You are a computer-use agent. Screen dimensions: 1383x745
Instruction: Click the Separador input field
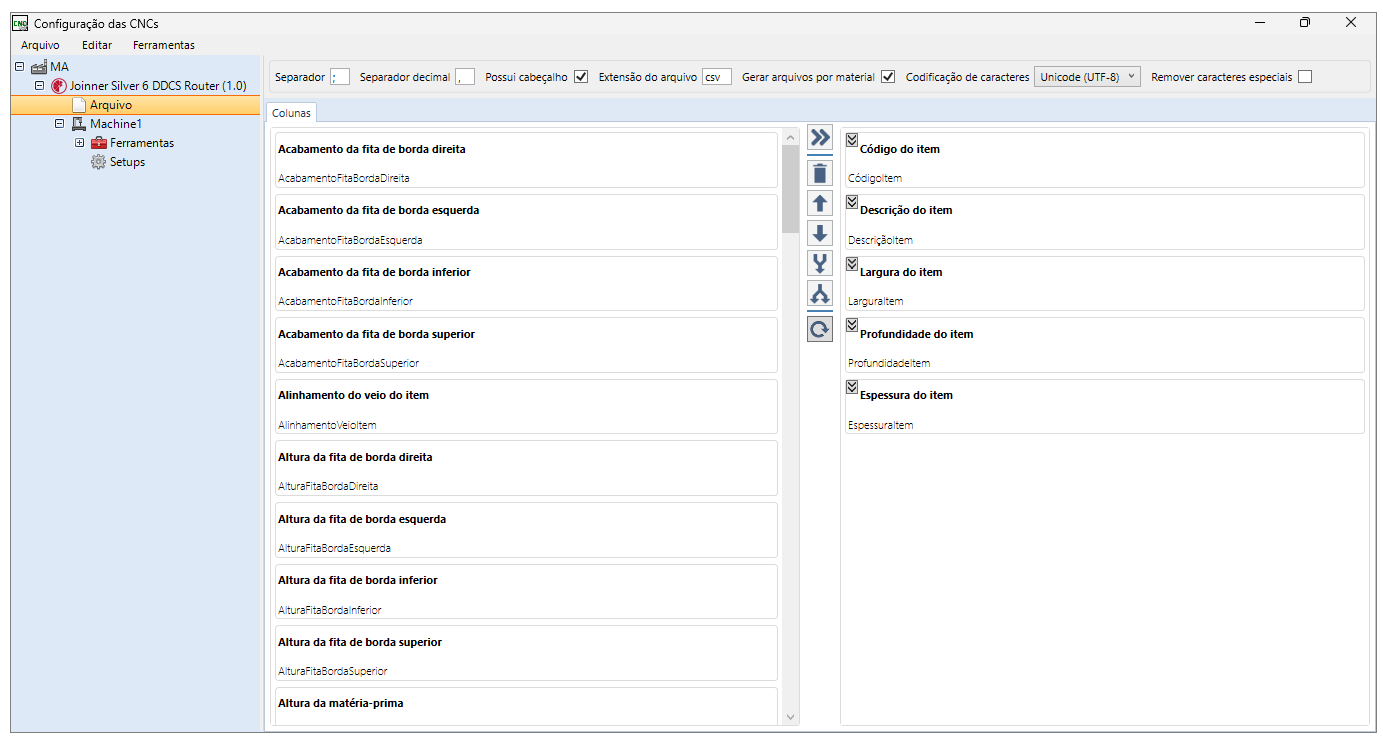[340, 77]
